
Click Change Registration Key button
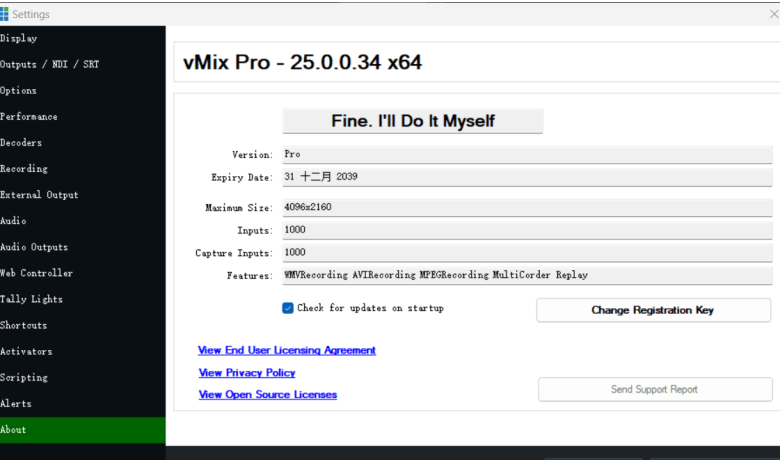click(653, 310)
